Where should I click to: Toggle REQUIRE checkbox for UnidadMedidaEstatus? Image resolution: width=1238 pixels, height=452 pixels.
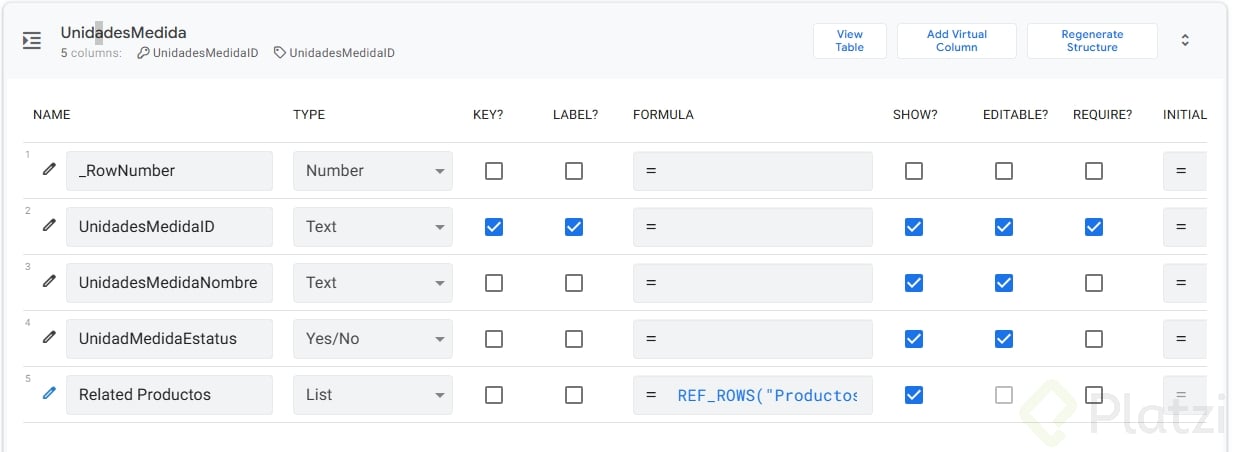tap(1094, 339)
